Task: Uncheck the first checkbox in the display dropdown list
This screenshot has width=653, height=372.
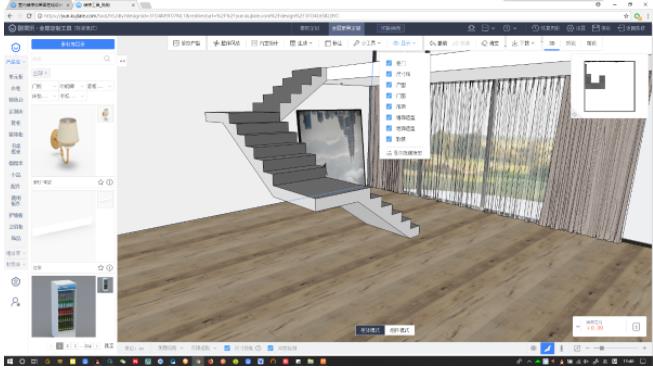Action: 389,63
